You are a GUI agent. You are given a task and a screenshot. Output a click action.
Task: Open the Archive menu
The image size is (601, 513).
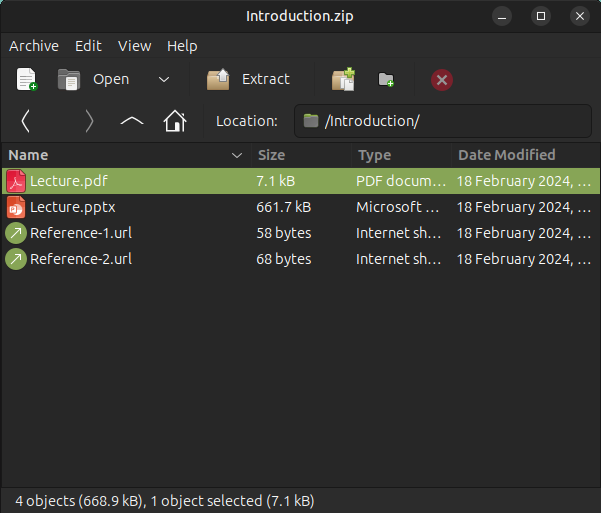tap(34, 46)
